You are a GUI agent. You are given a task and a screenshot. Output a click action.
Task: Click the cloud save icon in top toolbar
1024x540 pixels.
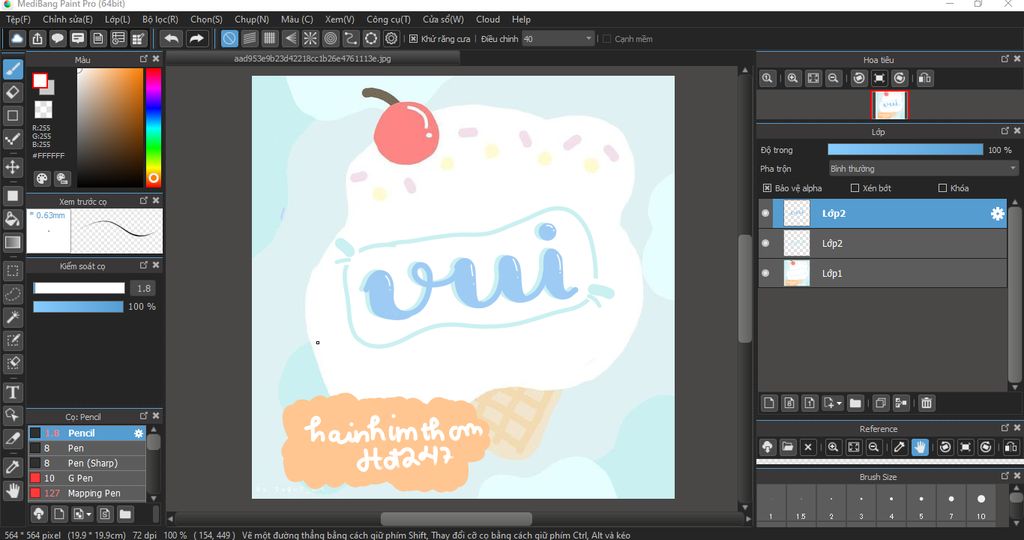click(x=17, y=39)
